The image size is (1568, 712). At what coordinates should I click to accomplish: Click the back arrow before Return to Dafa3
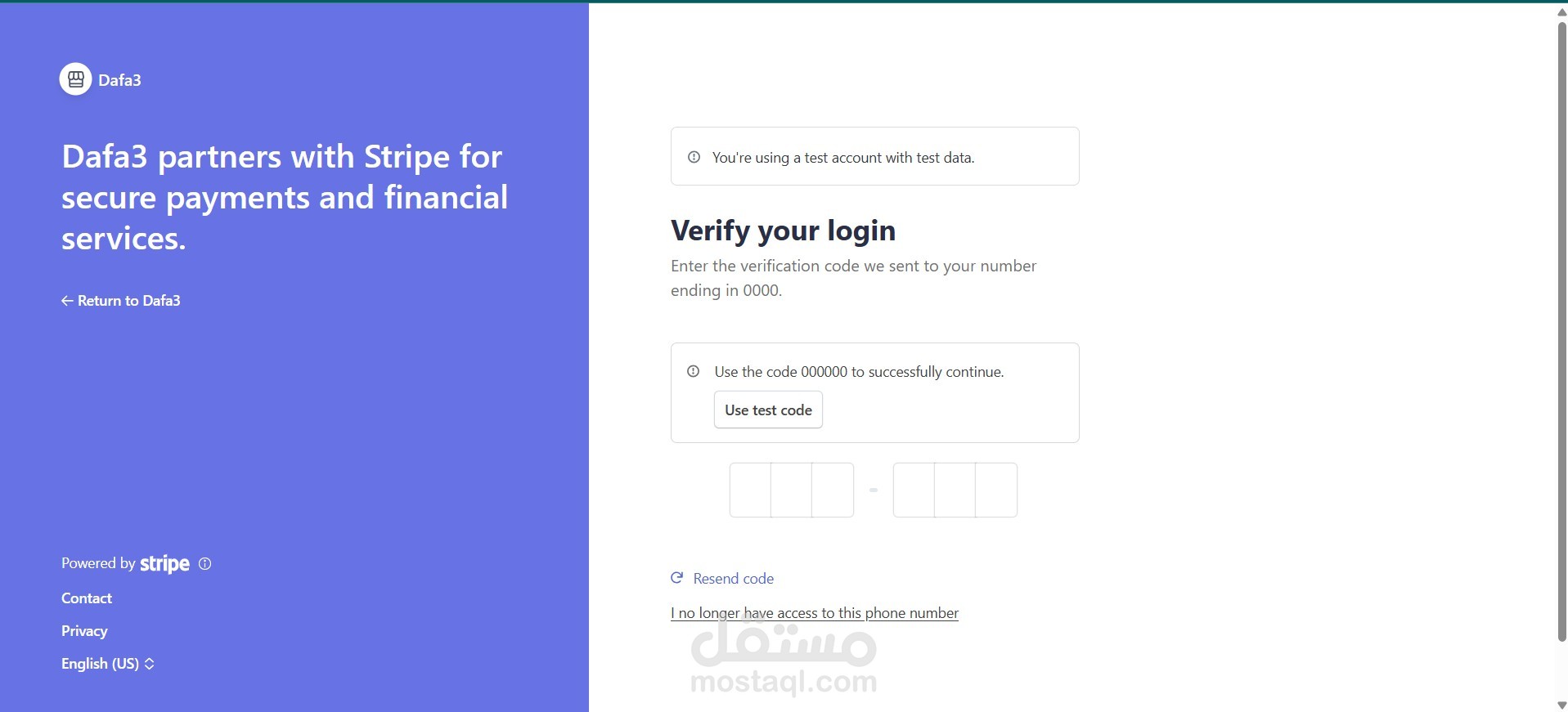[67, 301]
